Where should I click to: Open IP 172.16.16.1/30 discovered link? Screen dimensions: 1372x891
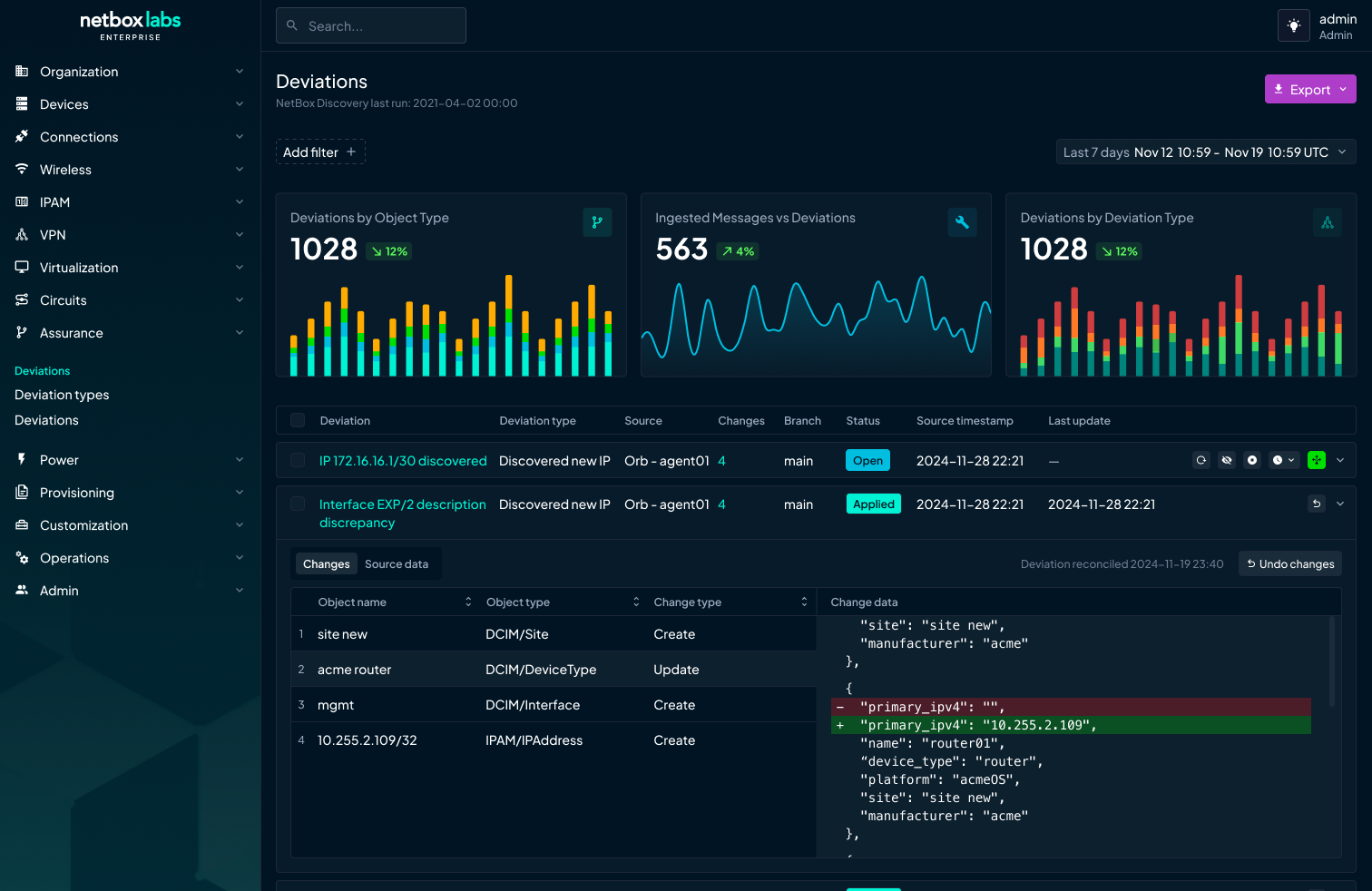(x=403, y=461)
